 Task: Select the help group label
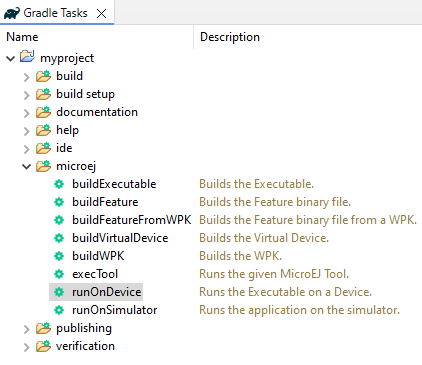point(67,130)
